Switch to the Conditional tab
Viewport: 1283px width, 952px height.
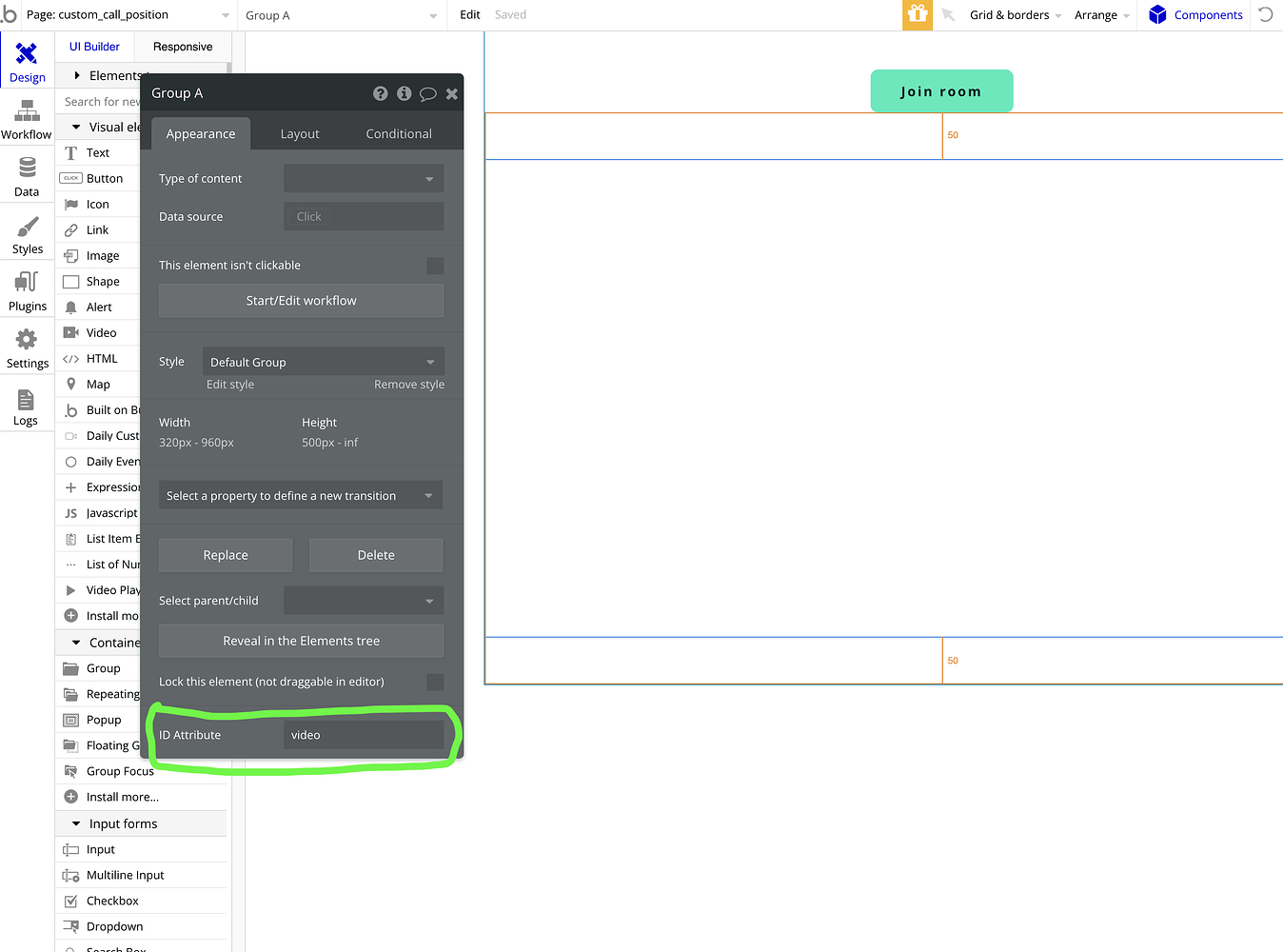(399, 133)
